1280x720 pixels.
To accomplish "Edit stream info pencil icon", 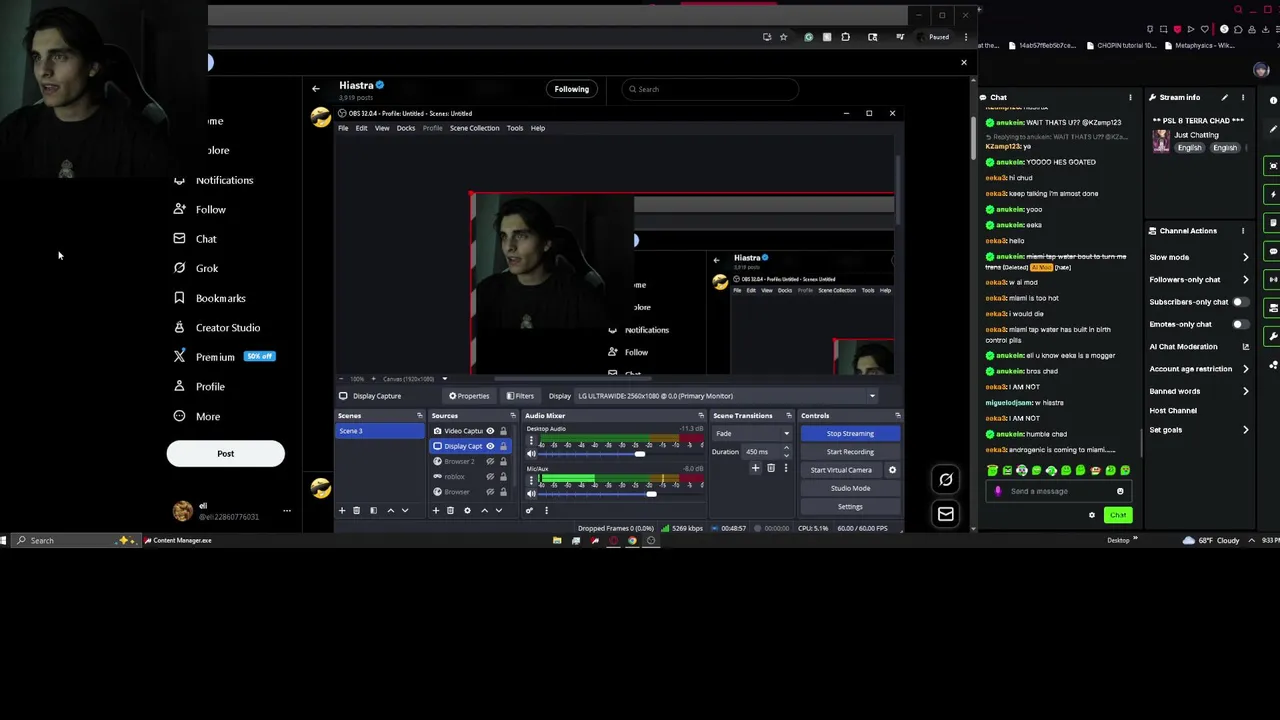I will [1224, 98].
